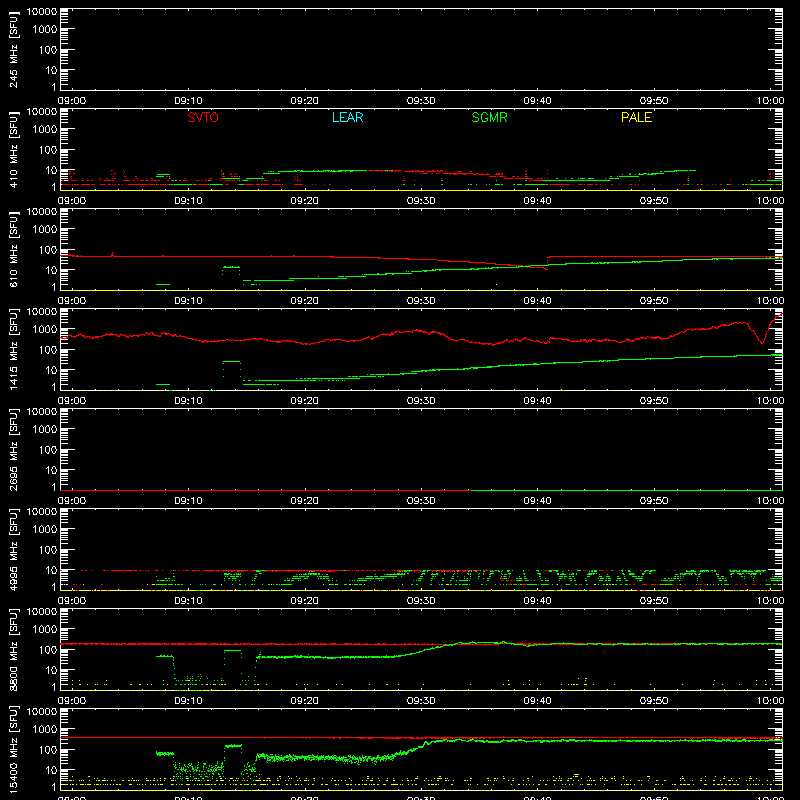Image resolution: width=800 pixels, height=800 pixels.
Task: Click the 09:50 label under the 2695 MHz panel
Action: (x=654, y=501)
